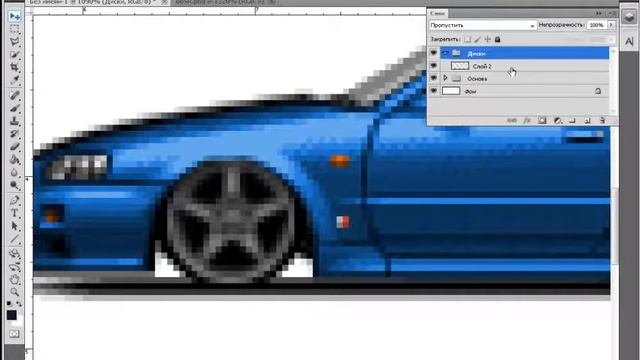Hide the Слой 2 layer

tap(433, 66)
